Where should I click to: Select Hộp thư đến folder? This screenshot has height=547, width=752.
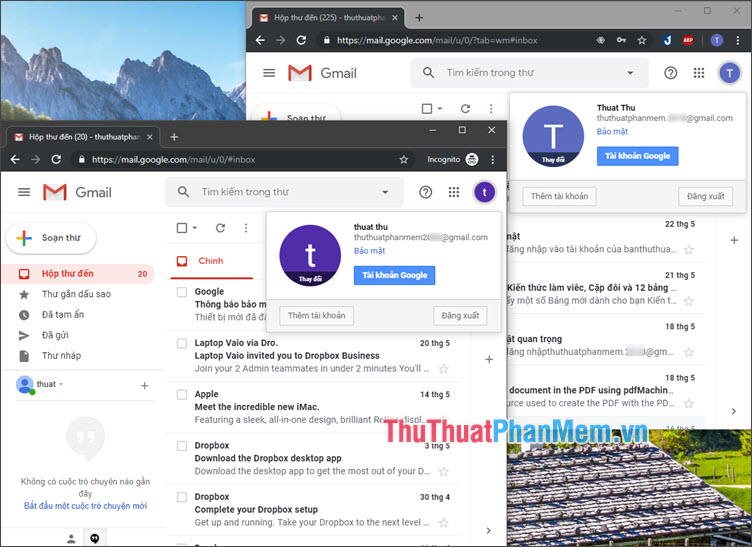pos(79,274)
